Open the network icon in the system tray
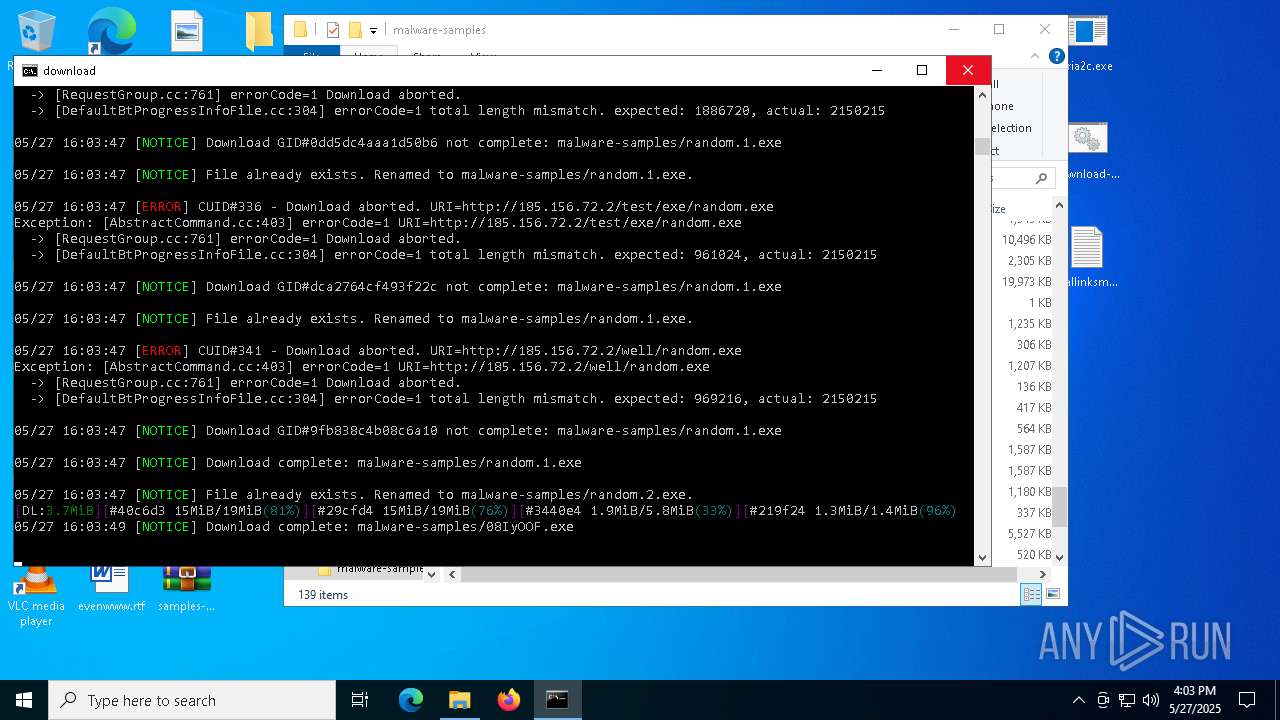 pyautogui.click(x=1127, y=700)
